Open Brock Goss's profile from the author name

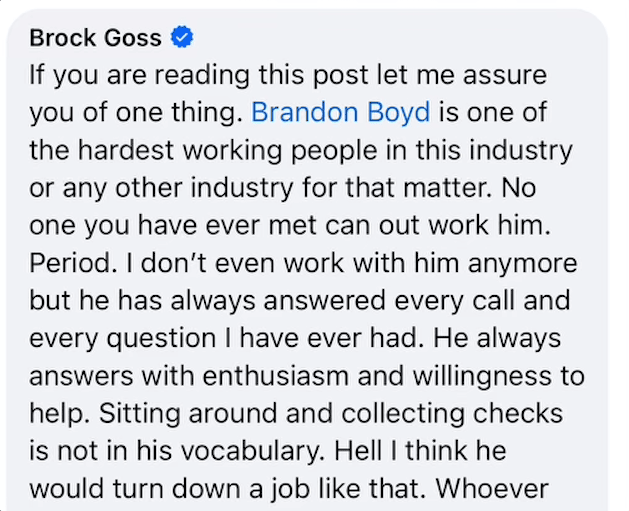tap(95, 38)
